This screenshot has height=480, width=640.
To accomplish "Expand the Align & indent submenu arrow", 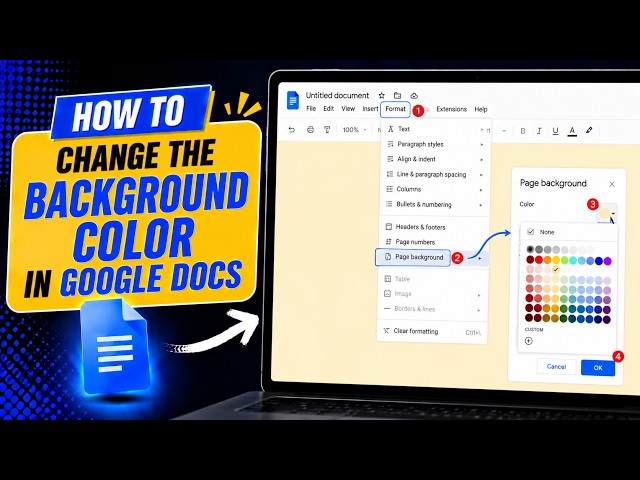I will pos(482,160).
